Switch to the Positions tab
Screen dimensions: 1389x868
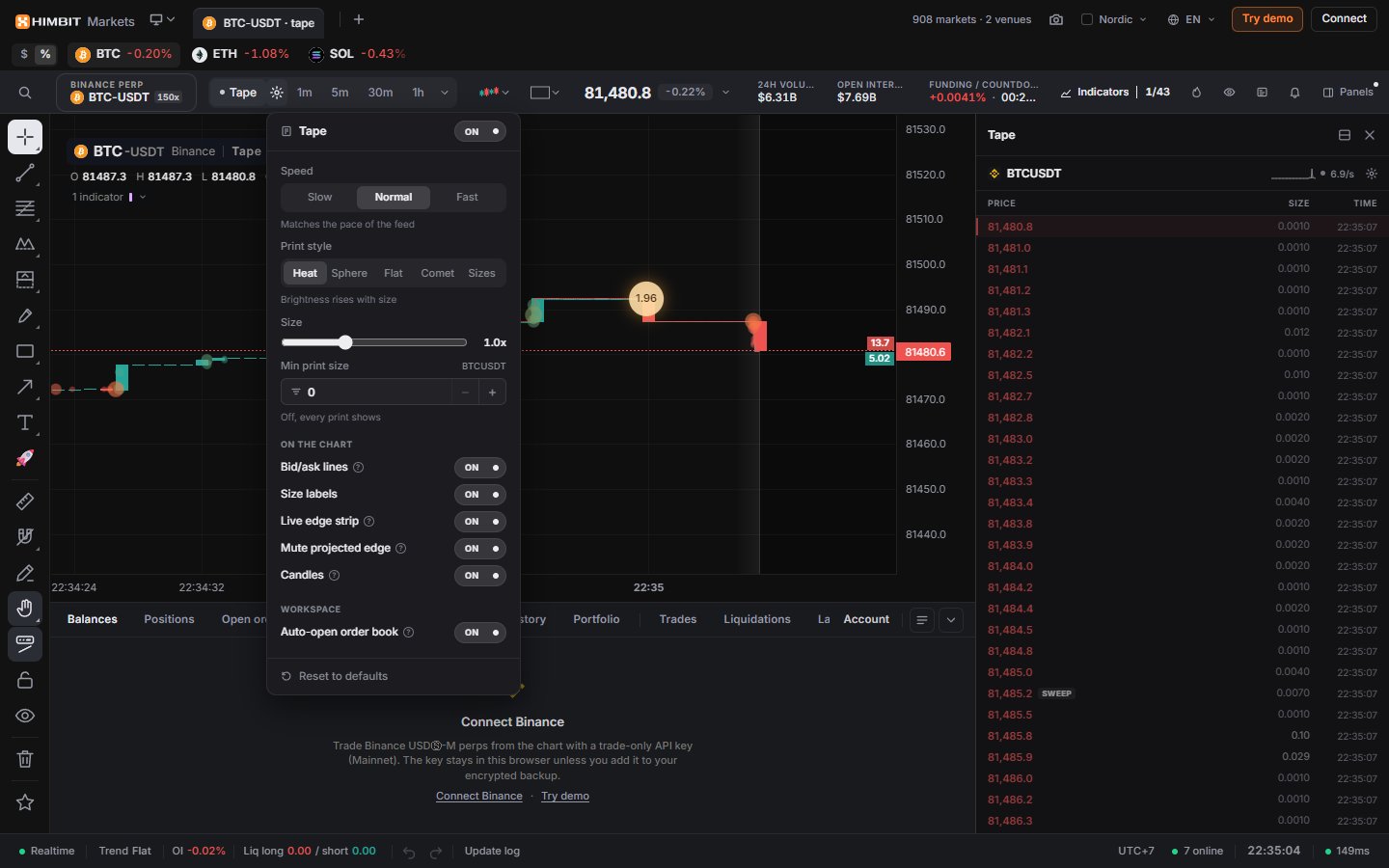pyautogui.click(x=169, y=619)
